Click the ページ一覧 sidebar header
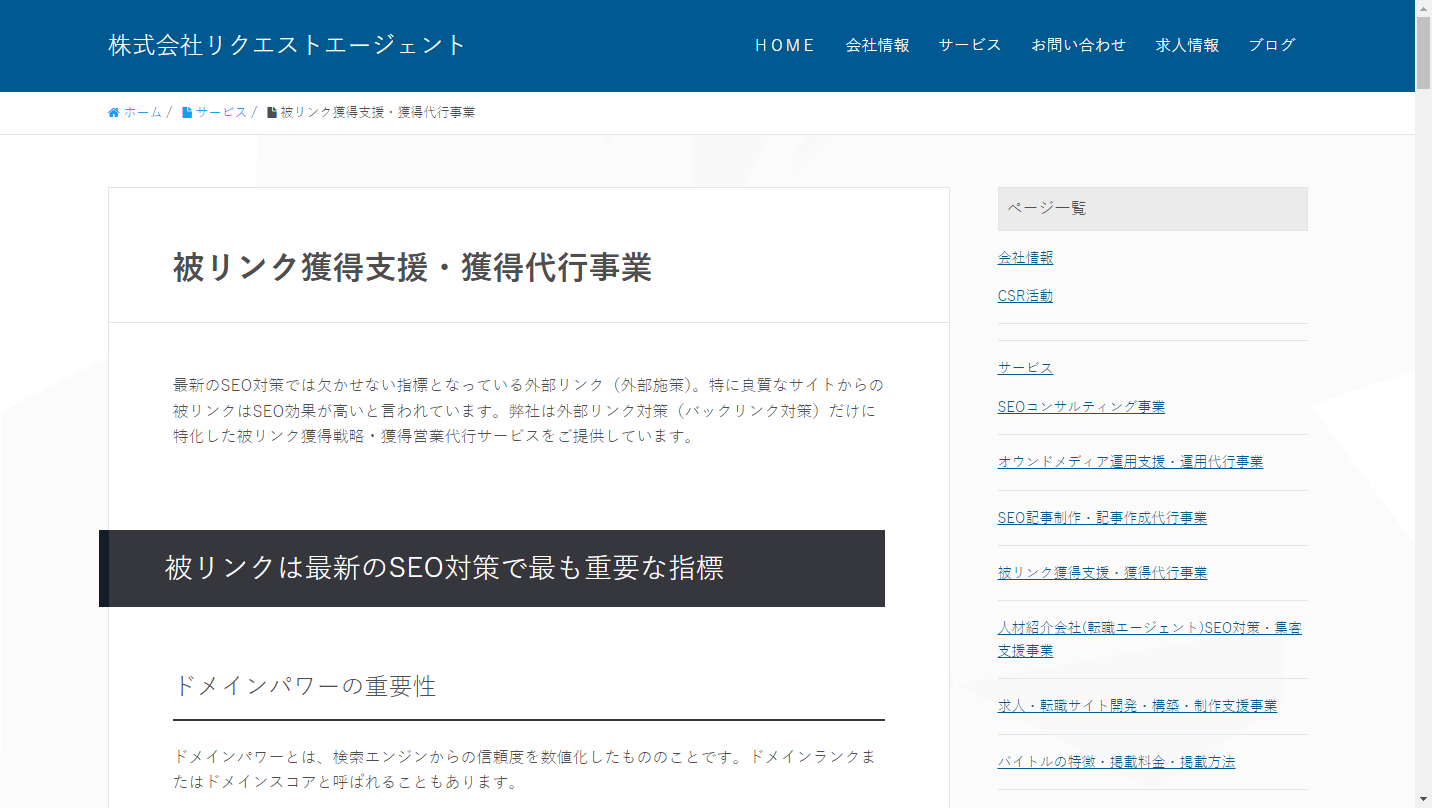 click(1152, 209)
